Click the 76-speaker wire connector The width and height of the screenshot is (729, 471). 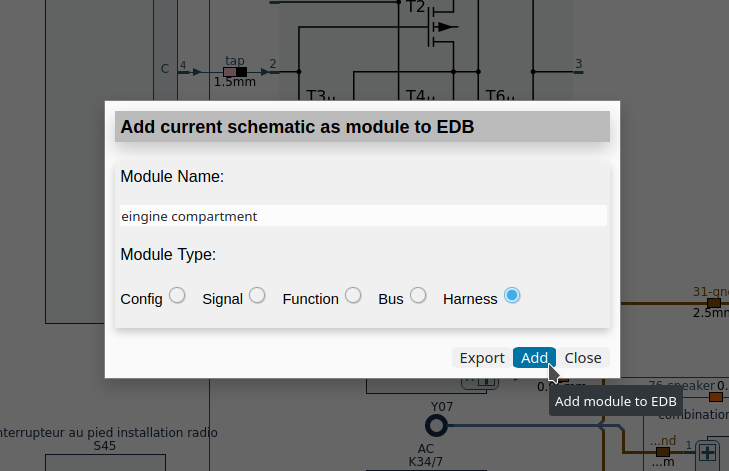716,396
